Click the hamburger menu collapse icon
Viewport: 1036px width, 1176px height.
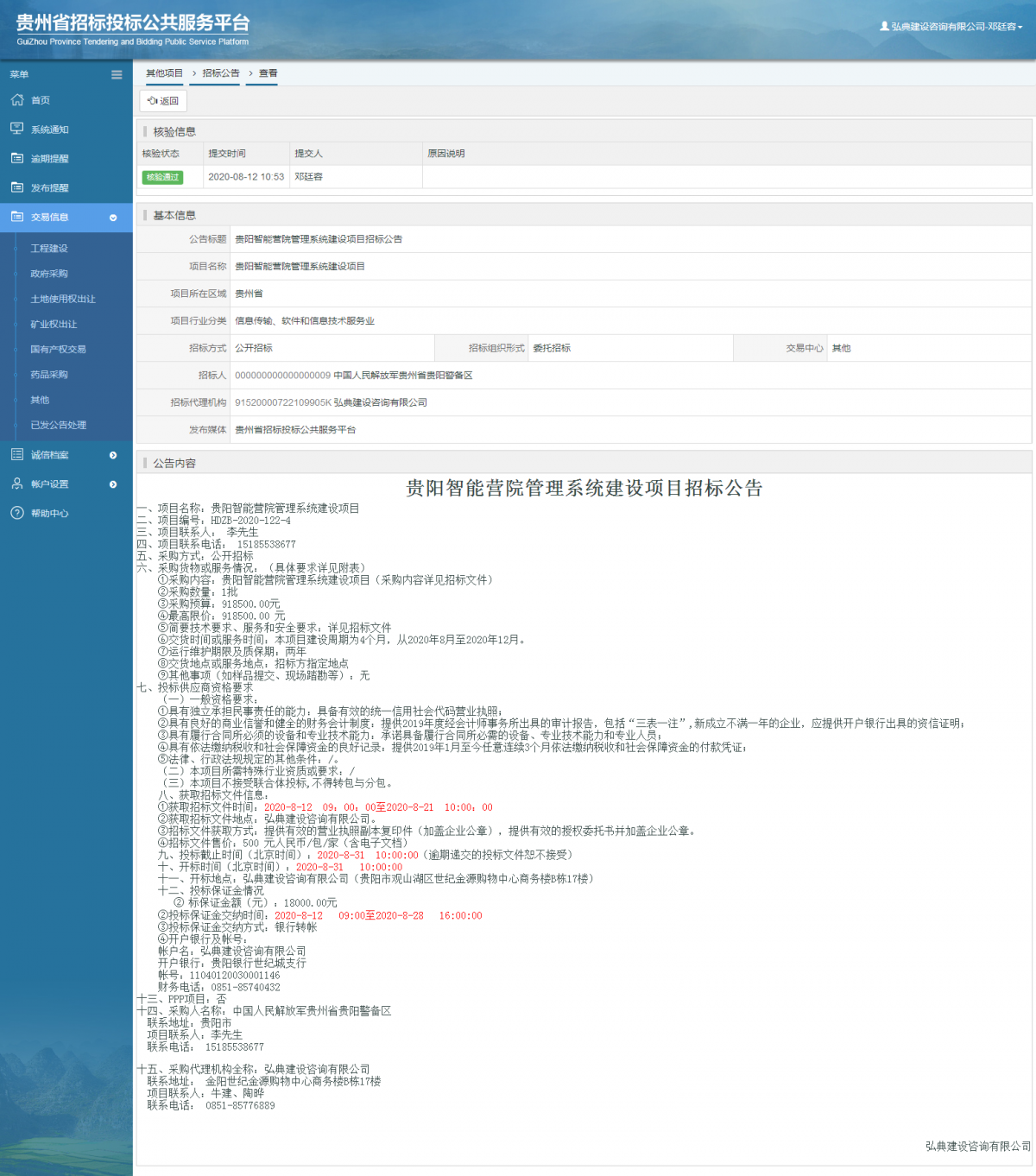click(117, 75)
